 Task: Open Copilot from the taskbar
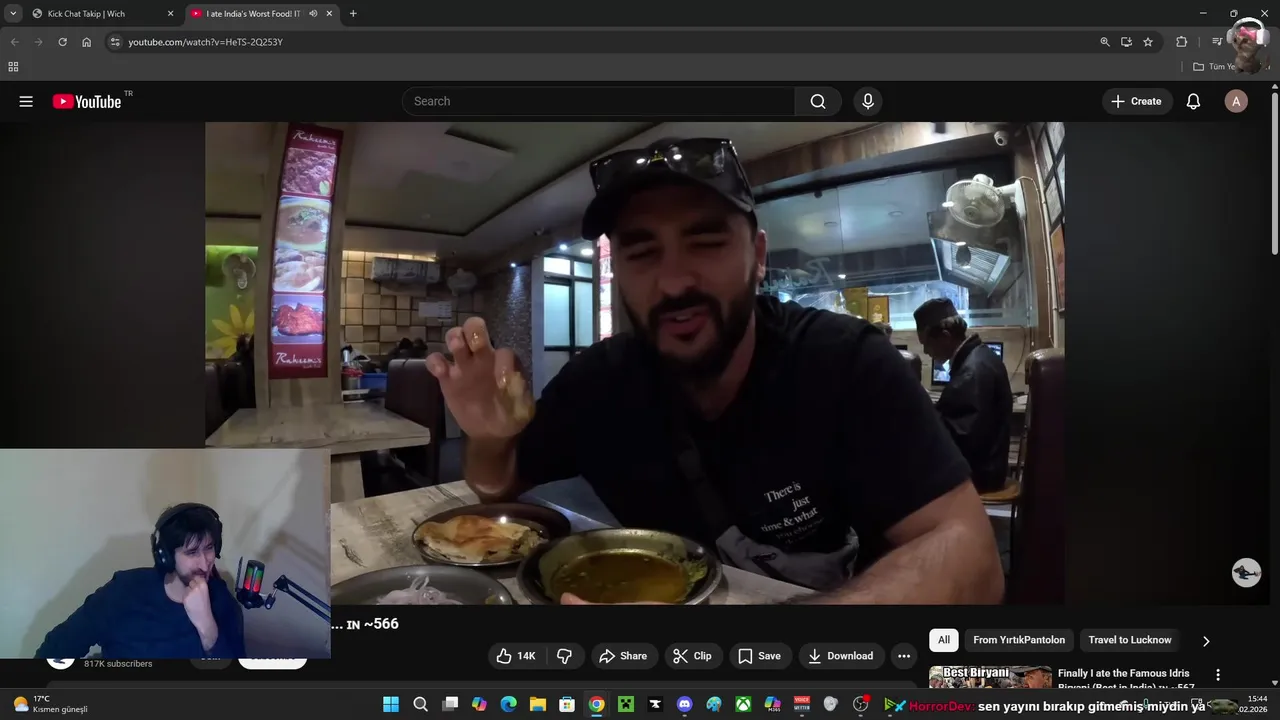pos(479,705)
